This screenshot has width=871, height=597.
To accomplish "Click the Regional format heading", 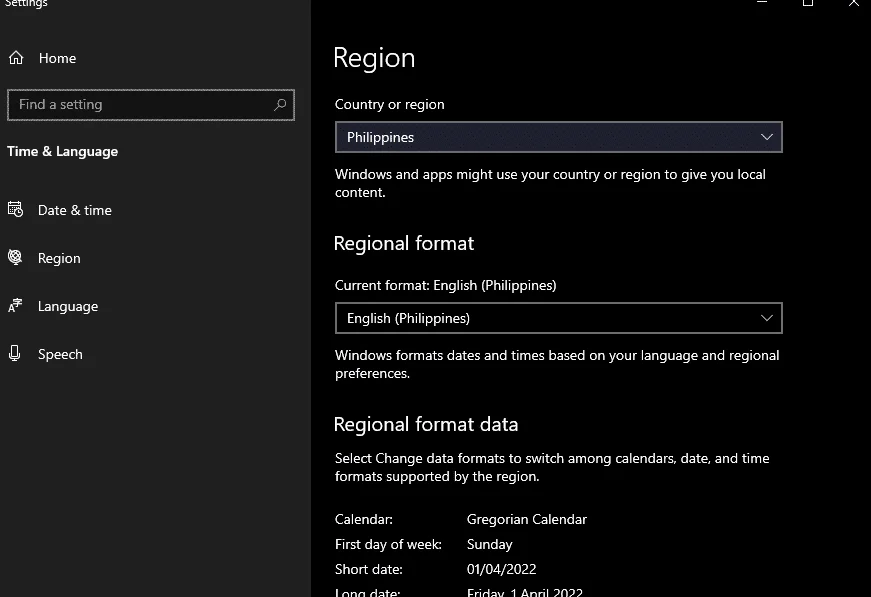I will pos(404,243).
